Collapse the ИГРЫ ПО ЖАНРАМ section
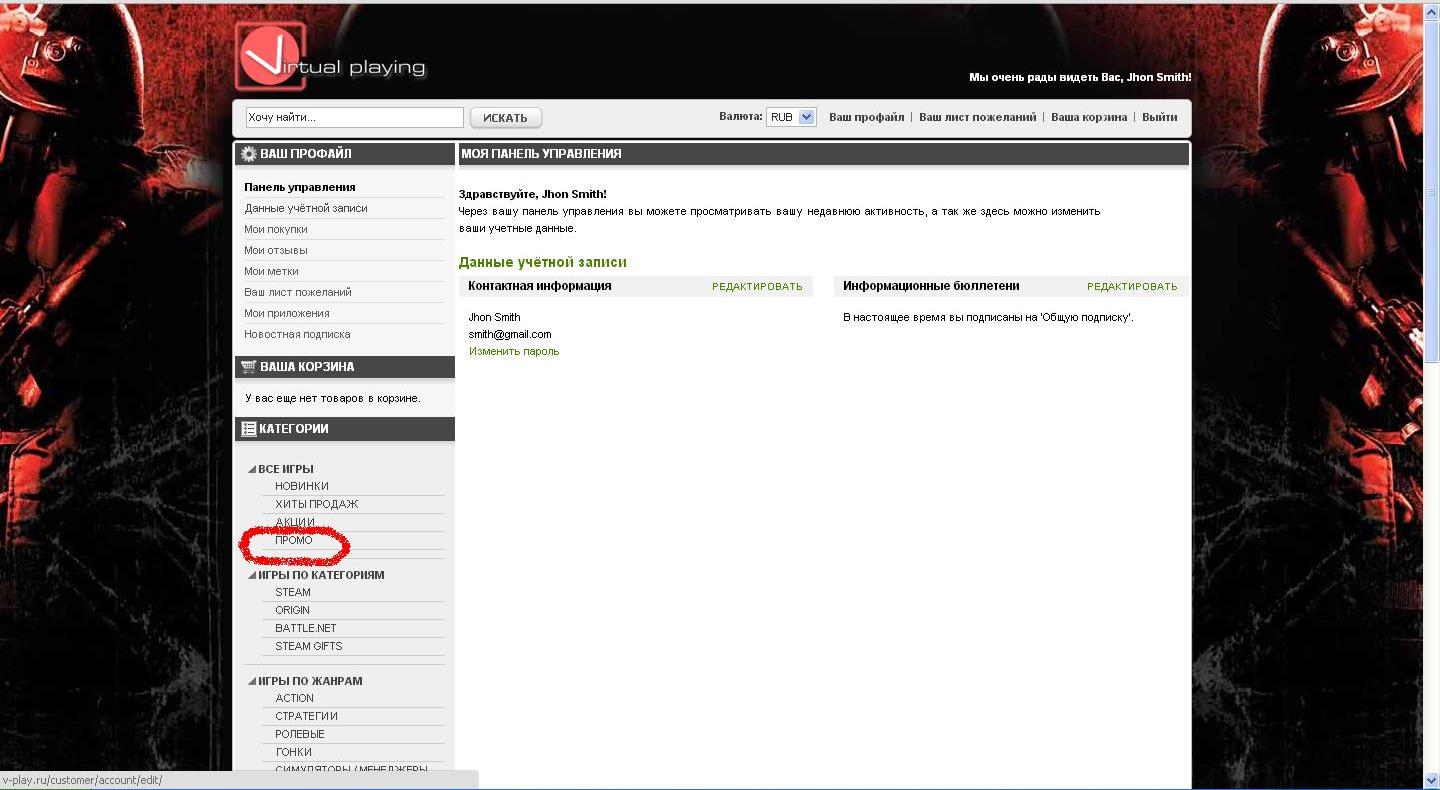Viewport: 1440px width, 790px height. (252, 681)
